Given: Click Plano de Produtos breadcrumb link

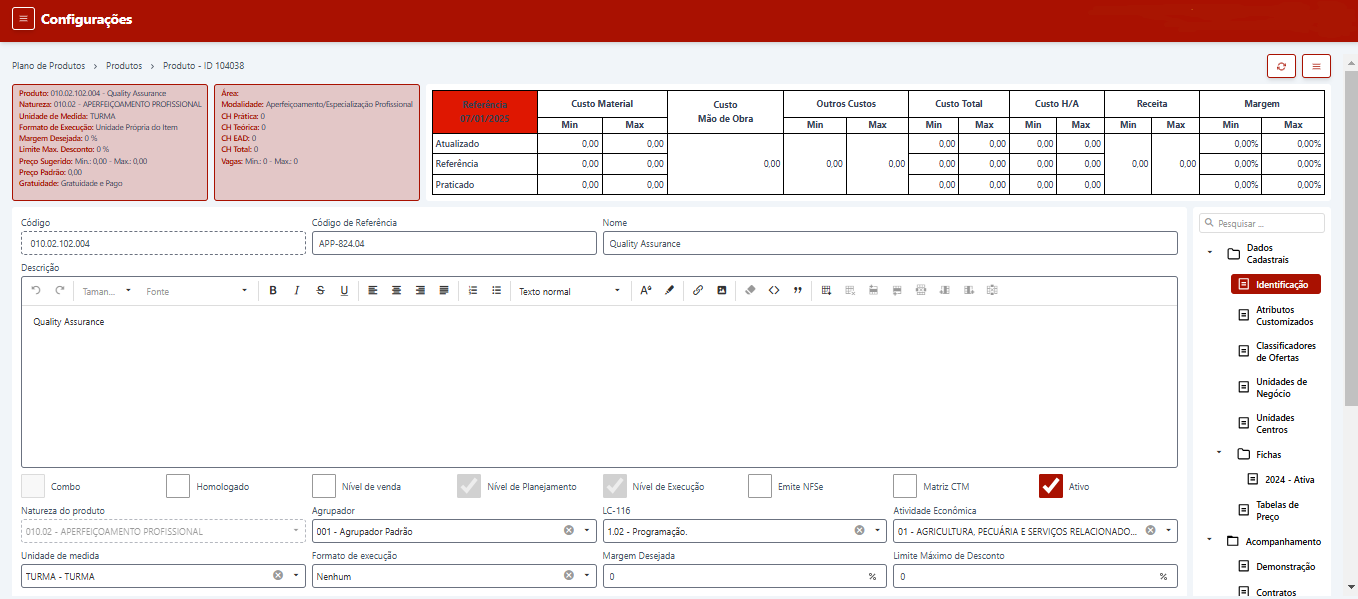Looking at the screenshot, I should [x=48, y=66].
